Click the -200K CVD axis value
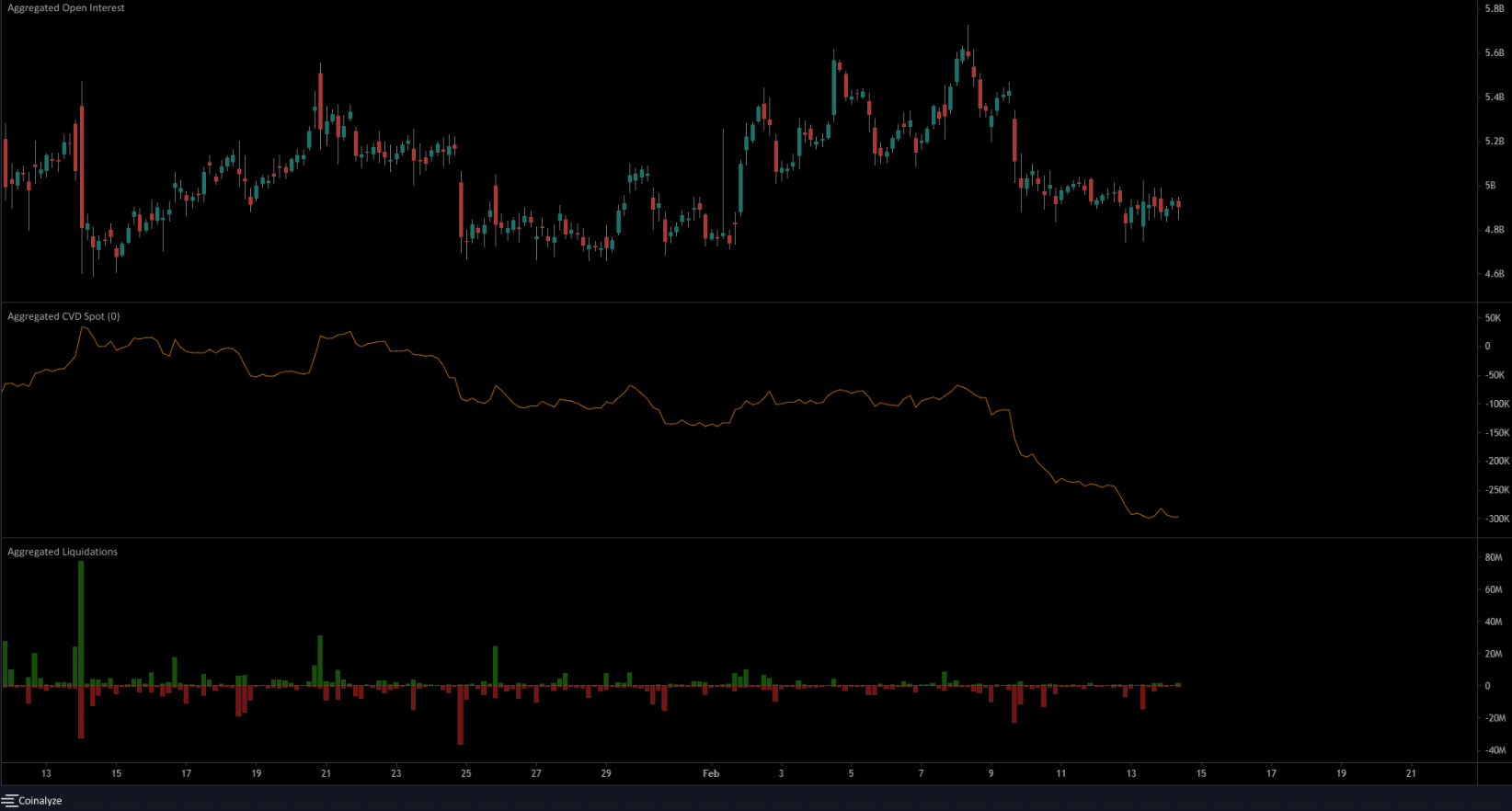This screenshot has width=1512, height=811. coord(1497,462)
